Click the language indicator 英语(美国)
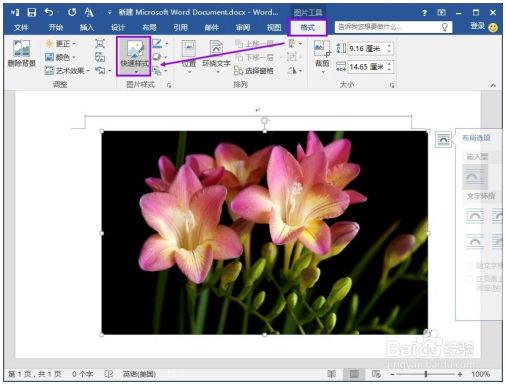The width and height of the screenshot is (506, 385). click(x=139, y=374)
